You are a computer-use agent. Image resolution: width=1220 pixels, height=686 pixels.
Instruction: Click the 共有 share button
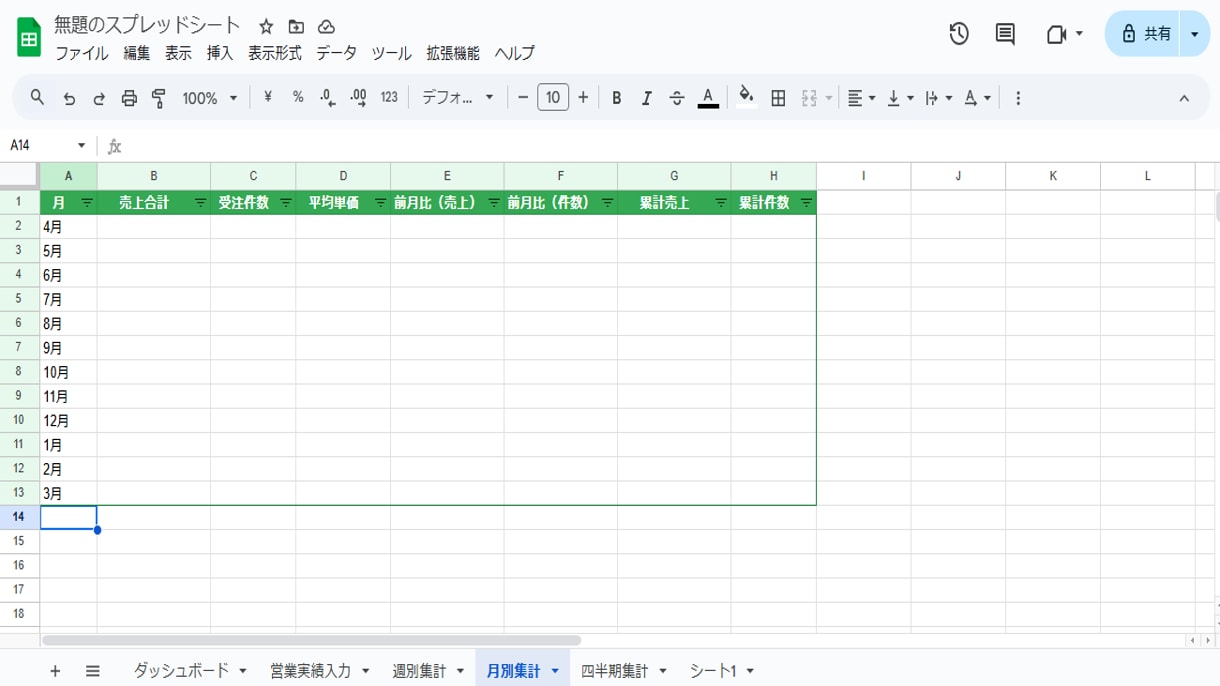(1144, 34)
